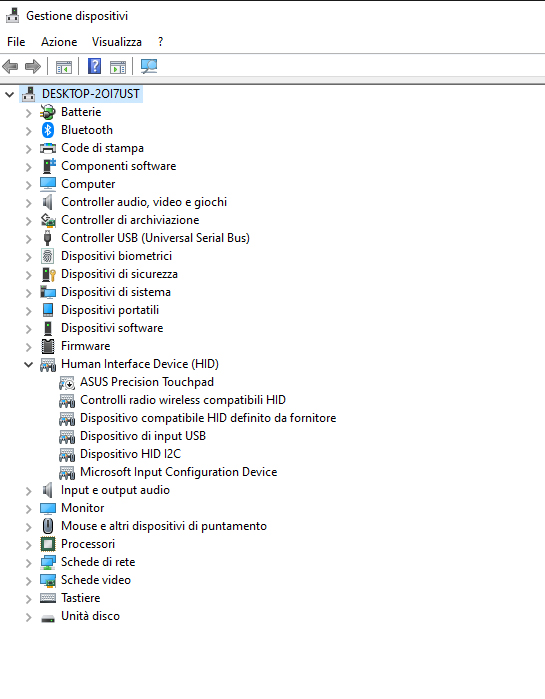Open the Azione menu

pyautogui.click(x=59, y=42)
